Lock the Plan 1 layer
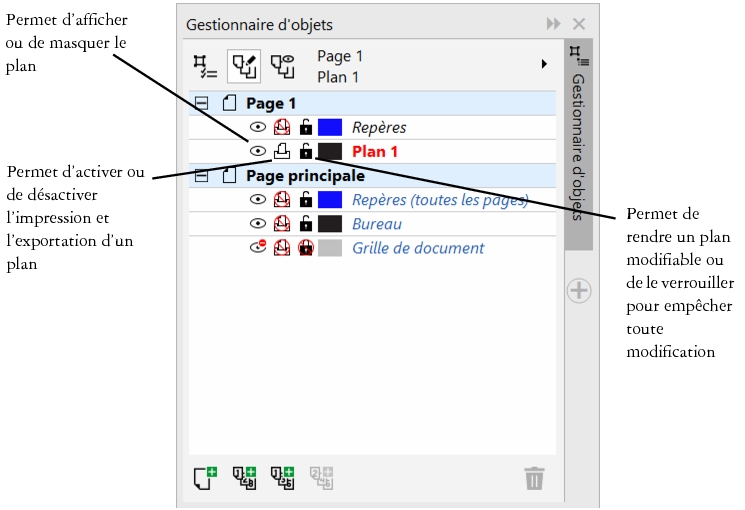This screenshot has height=510, width=745. (305, 152)
